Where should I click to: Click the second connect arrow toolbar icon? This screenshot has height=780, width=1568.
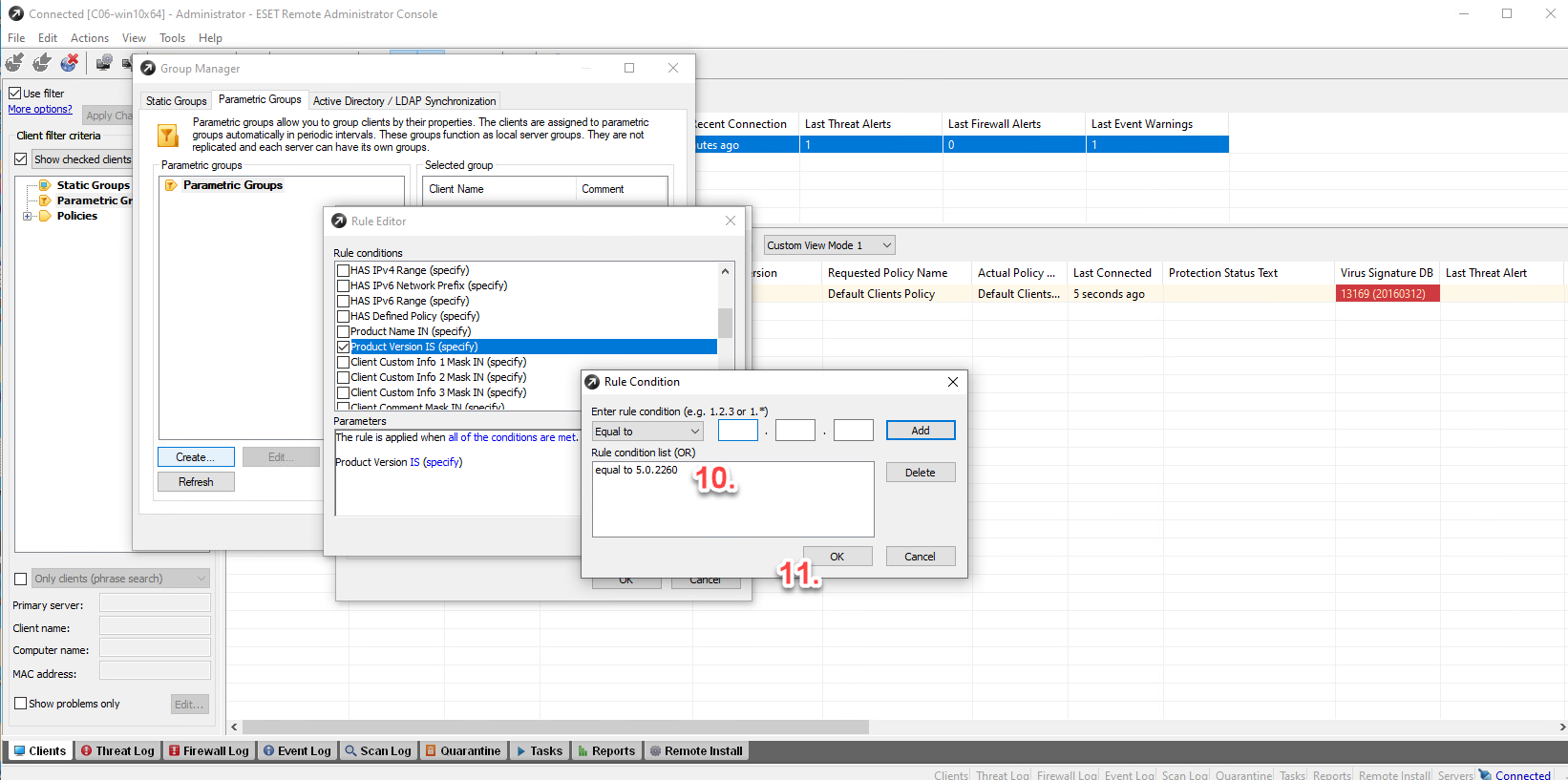[42, 63]
